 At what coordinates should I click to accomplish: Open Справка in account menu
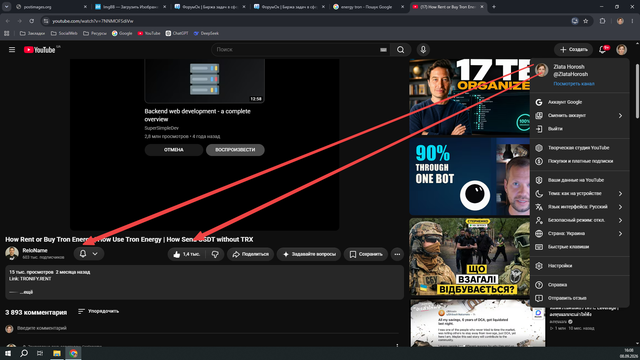[x=580, y=285]
